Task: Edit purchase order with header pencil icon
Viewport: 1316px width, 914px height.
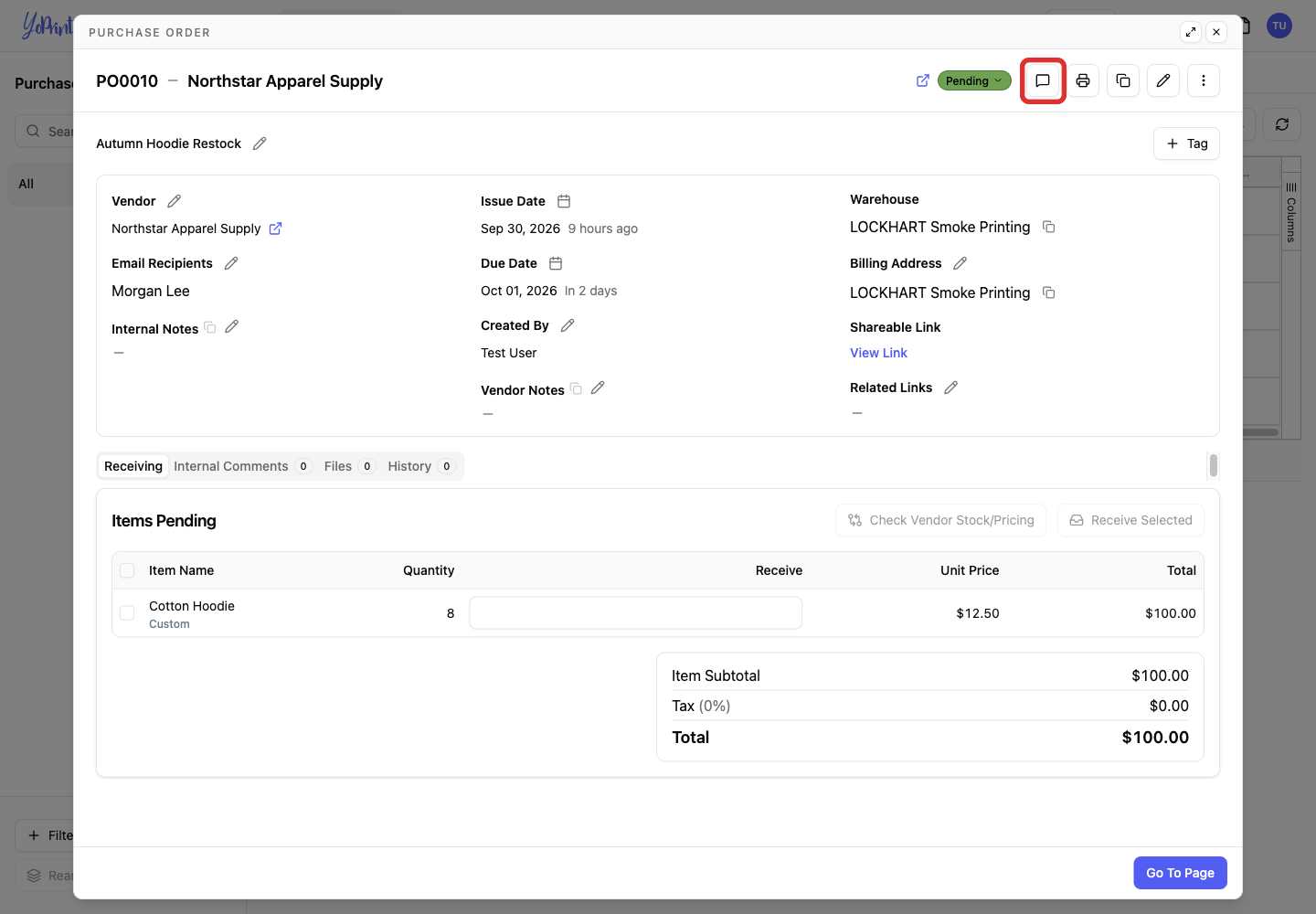Action: click(1163, 80)
